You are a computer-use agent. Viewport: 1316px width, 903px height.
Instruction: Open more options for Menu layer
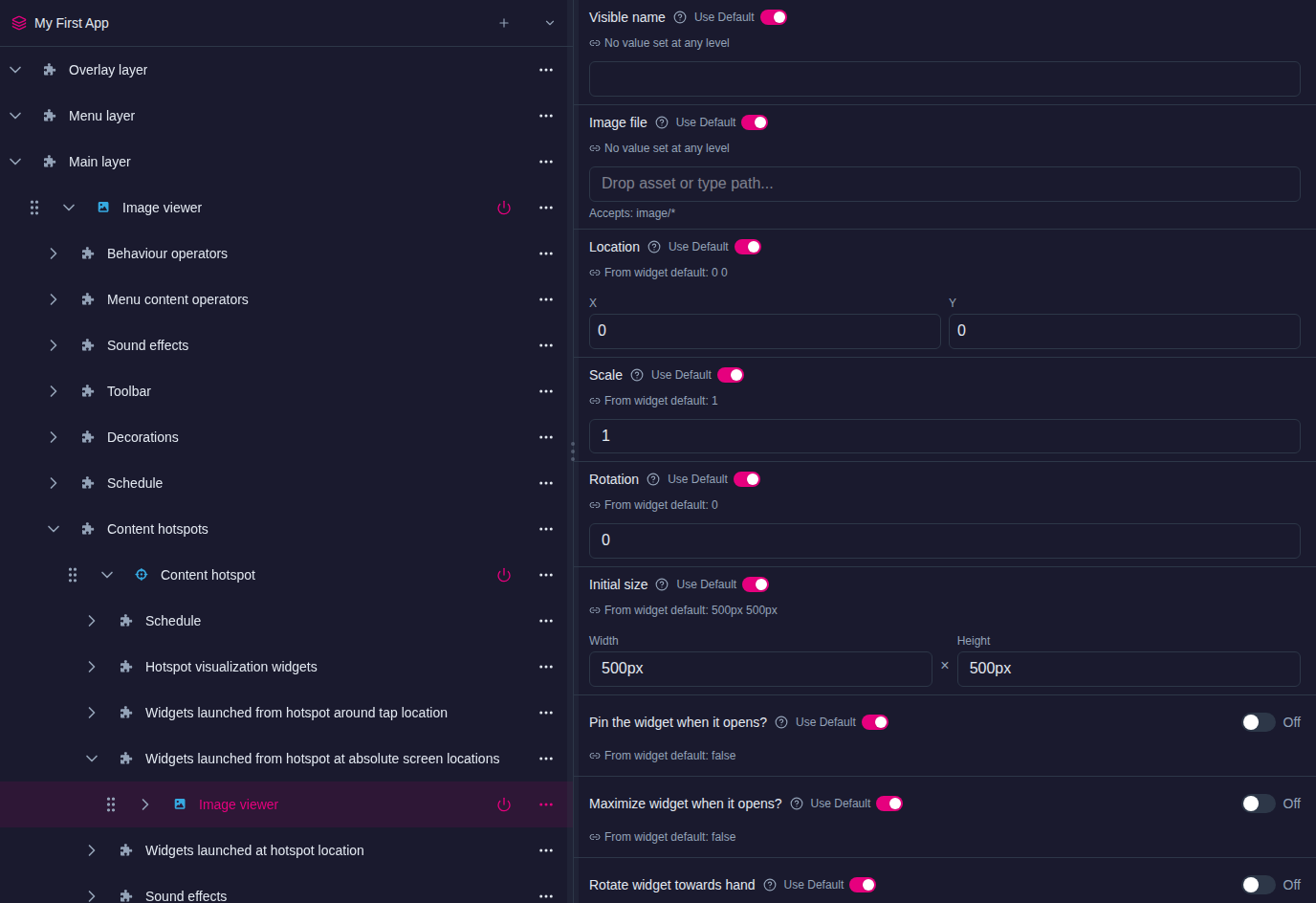(x=546, y=116)
